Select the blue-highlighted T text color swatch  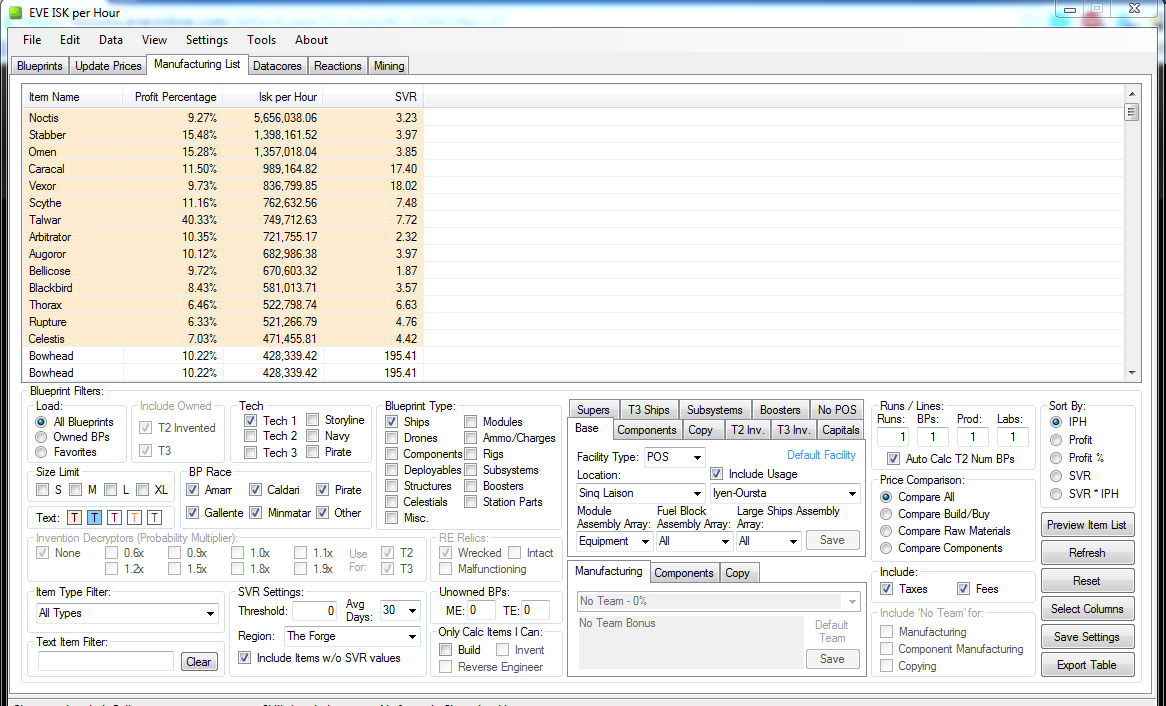click(94, 517)
